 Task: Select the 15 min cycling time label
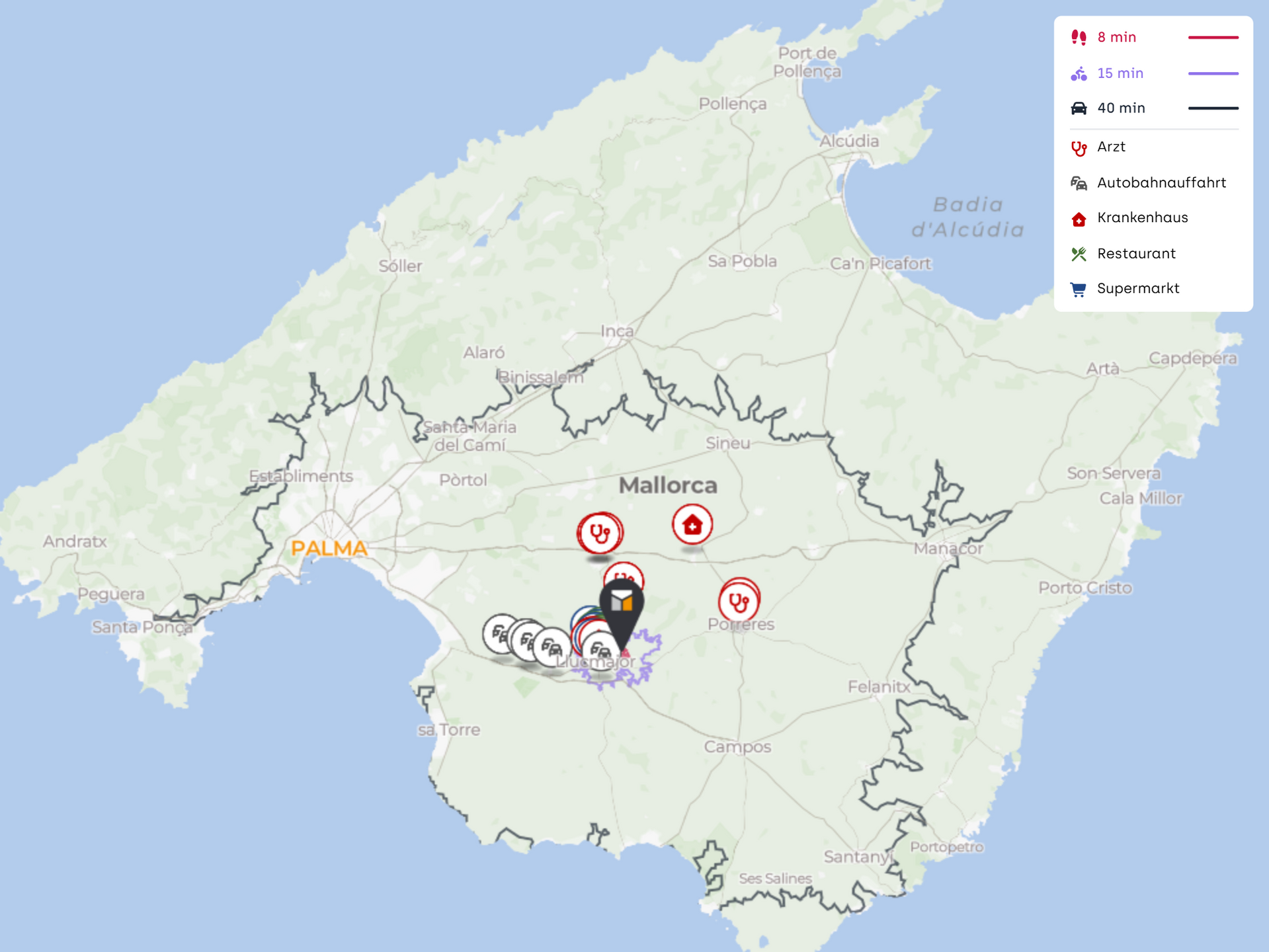click(x=1120, y=73)
